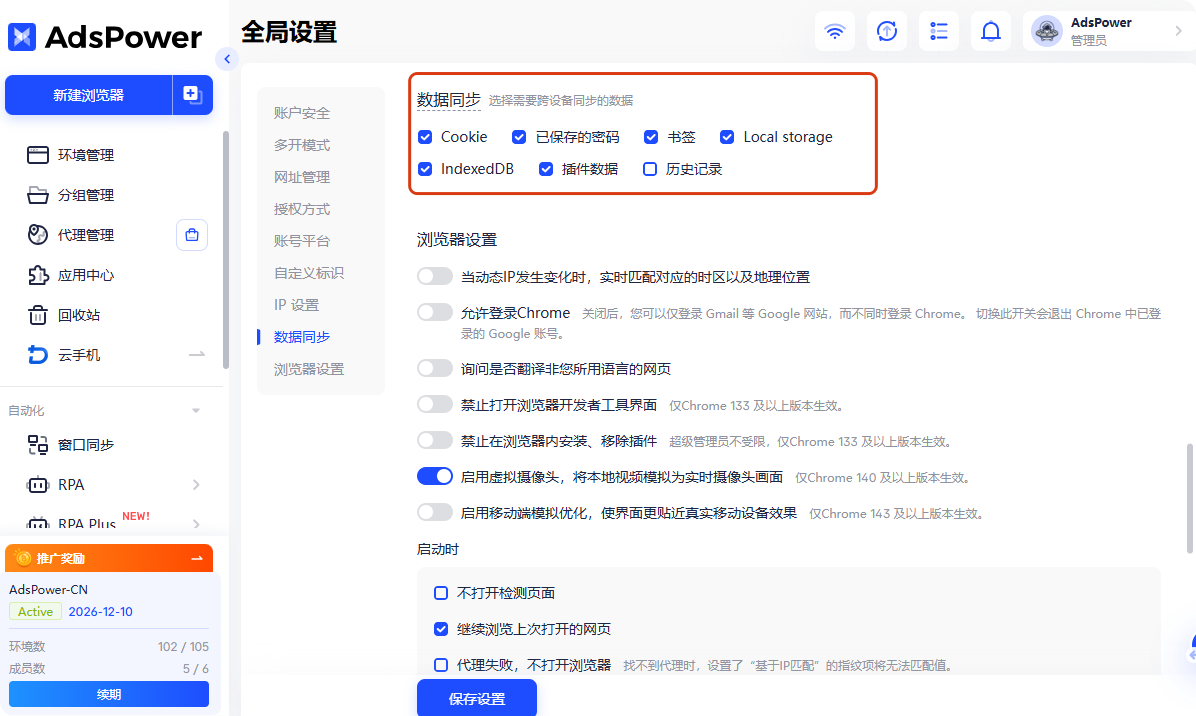The image size is (1196, 716).
Task: Click the Active subscription status badge
Action: [35, 612]
